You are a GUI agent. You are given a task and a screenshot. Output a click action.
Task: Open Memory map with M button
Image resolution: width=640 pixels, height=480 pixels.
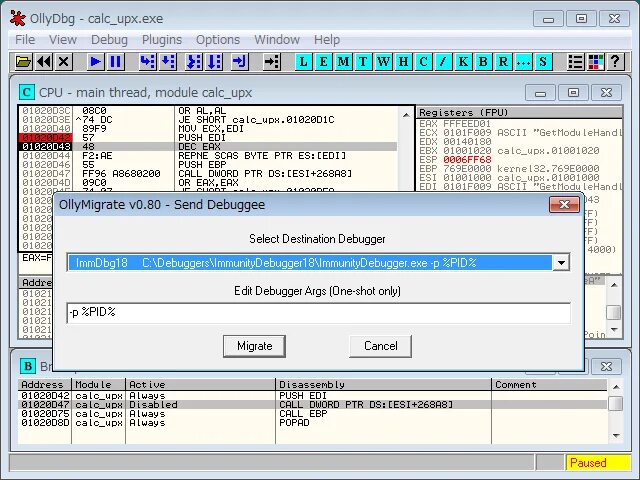pos(343,62)
